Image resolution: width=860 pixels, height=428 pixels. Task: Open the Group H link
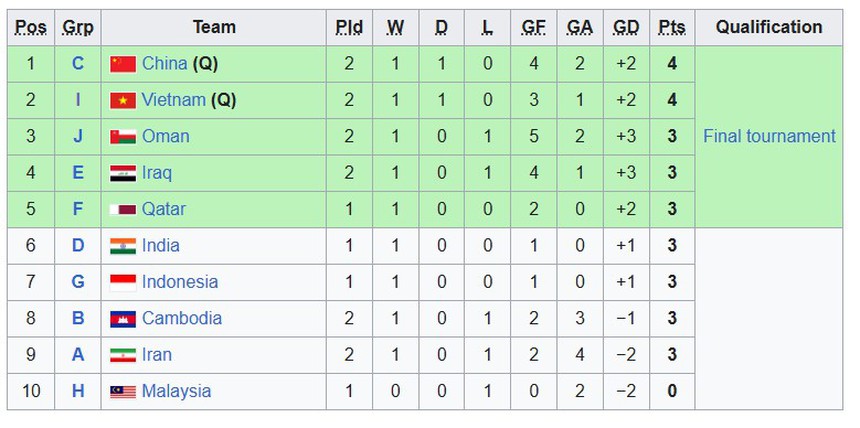[78, 391]
